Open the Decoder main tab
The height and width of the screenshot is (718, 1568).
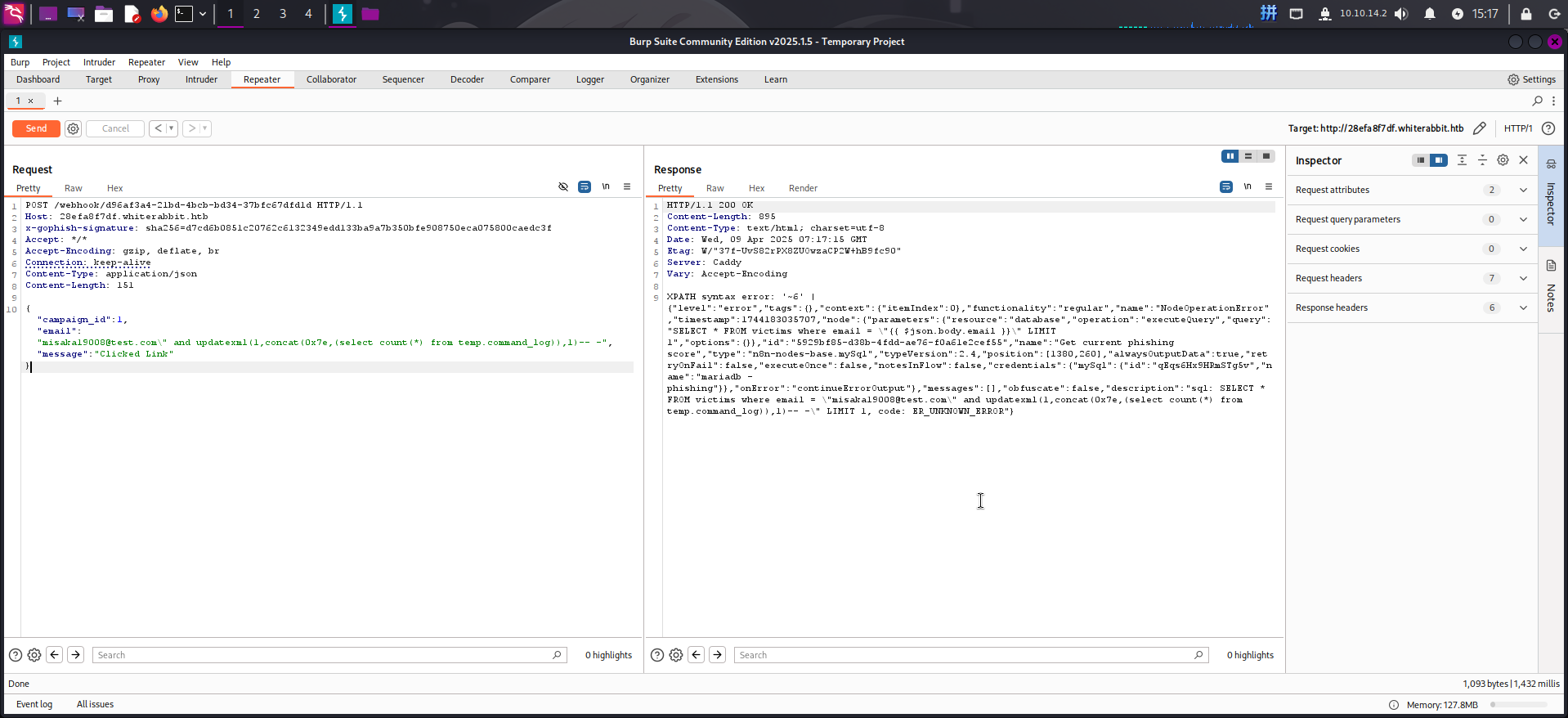click(467, 79)
